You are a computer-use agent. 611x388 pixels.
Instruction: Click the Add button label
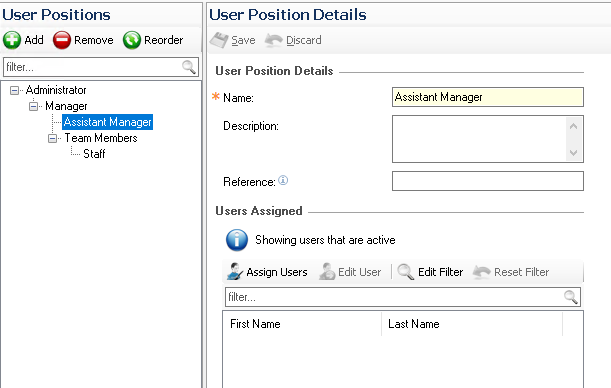[x=34, y=40]
